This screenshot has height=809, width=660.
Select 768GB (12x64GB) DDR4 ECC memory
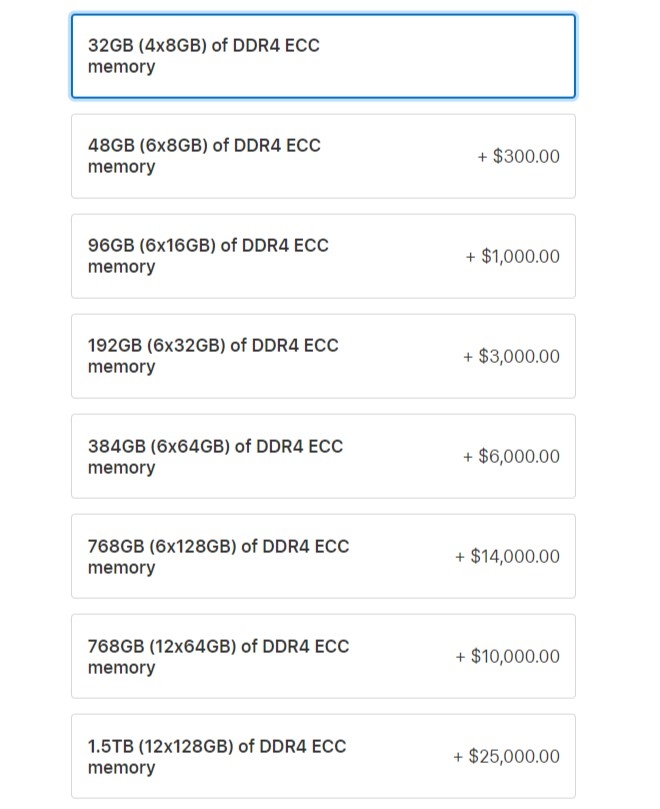pos(323,656)
